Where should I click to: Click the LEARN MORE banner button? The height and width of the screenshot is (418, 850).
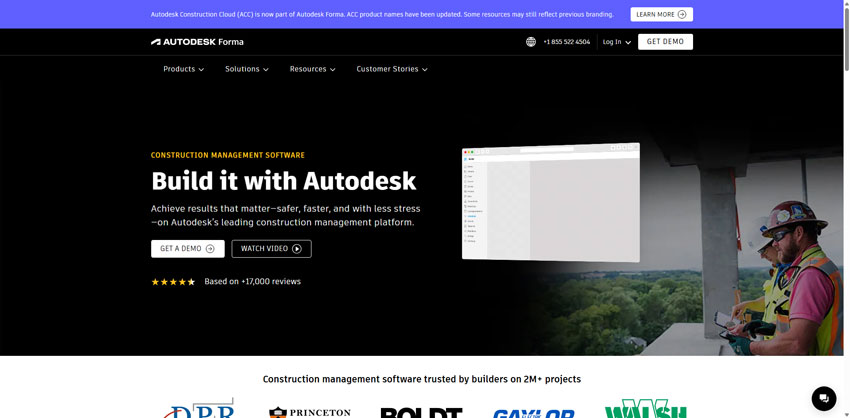click(661, 14)
